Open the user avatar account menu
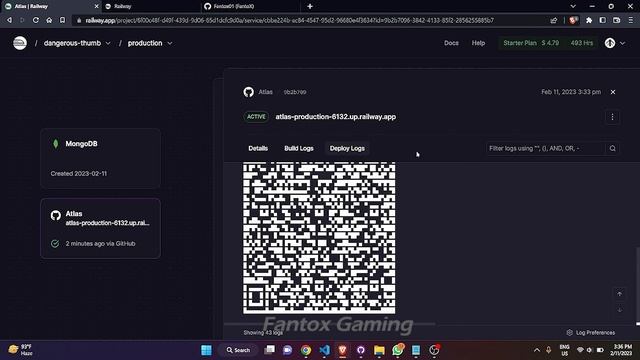Viewport: 640px width, 360px height. point(615,43)
